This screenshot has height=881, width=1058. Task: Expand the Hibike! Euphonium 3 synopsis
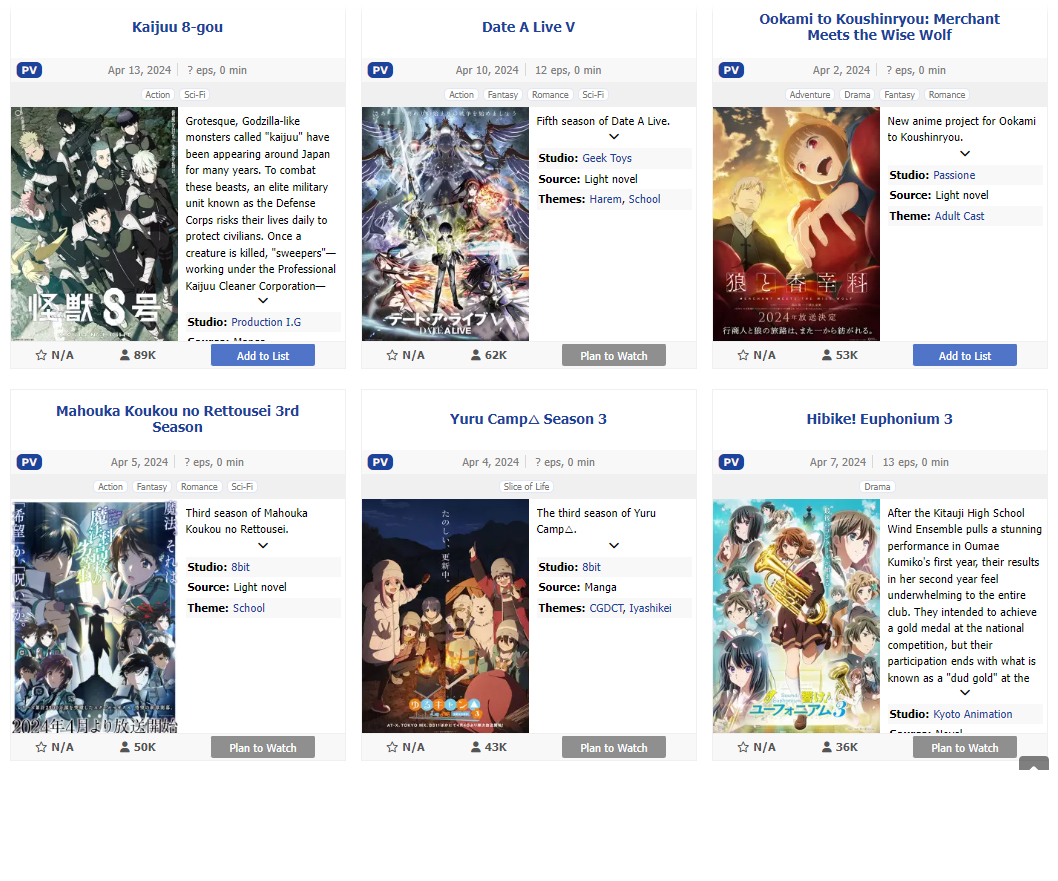tap(965, 693)
